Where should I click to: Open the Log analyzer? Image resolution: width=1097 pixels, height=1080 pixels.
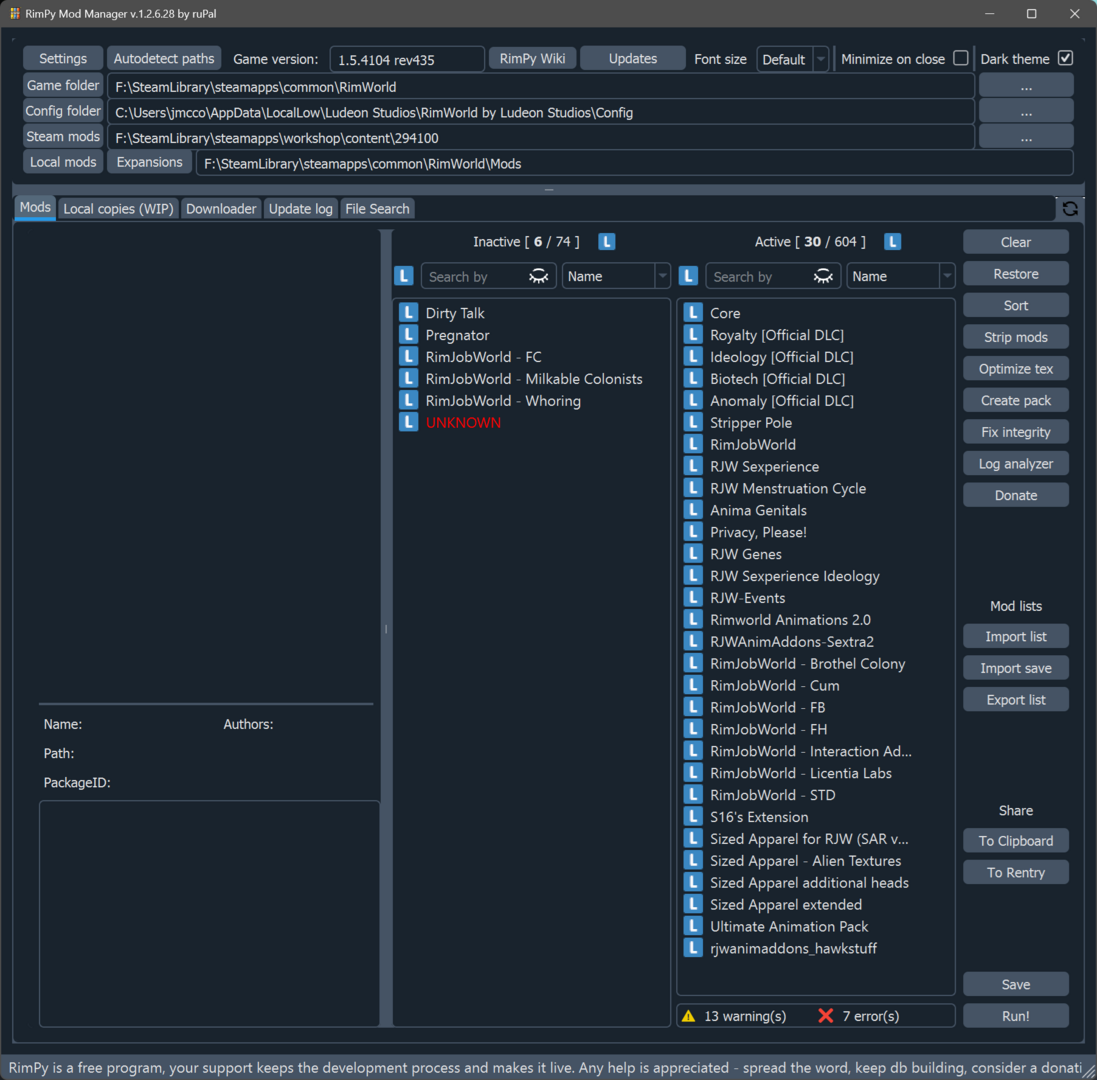coord(1016,463)
